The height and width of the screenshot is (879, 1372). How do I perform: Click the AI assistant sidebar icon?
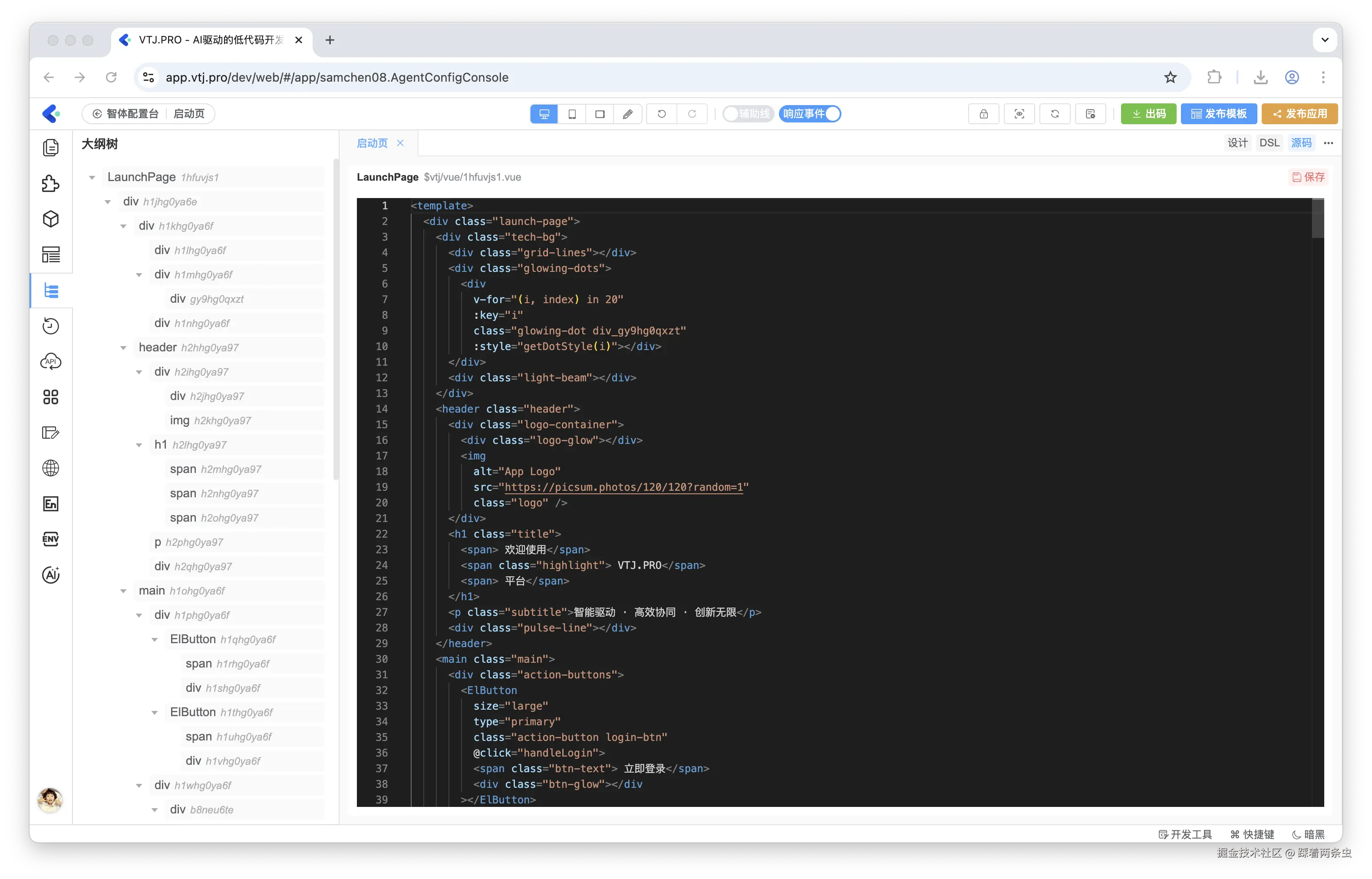[x=51, y=574]
